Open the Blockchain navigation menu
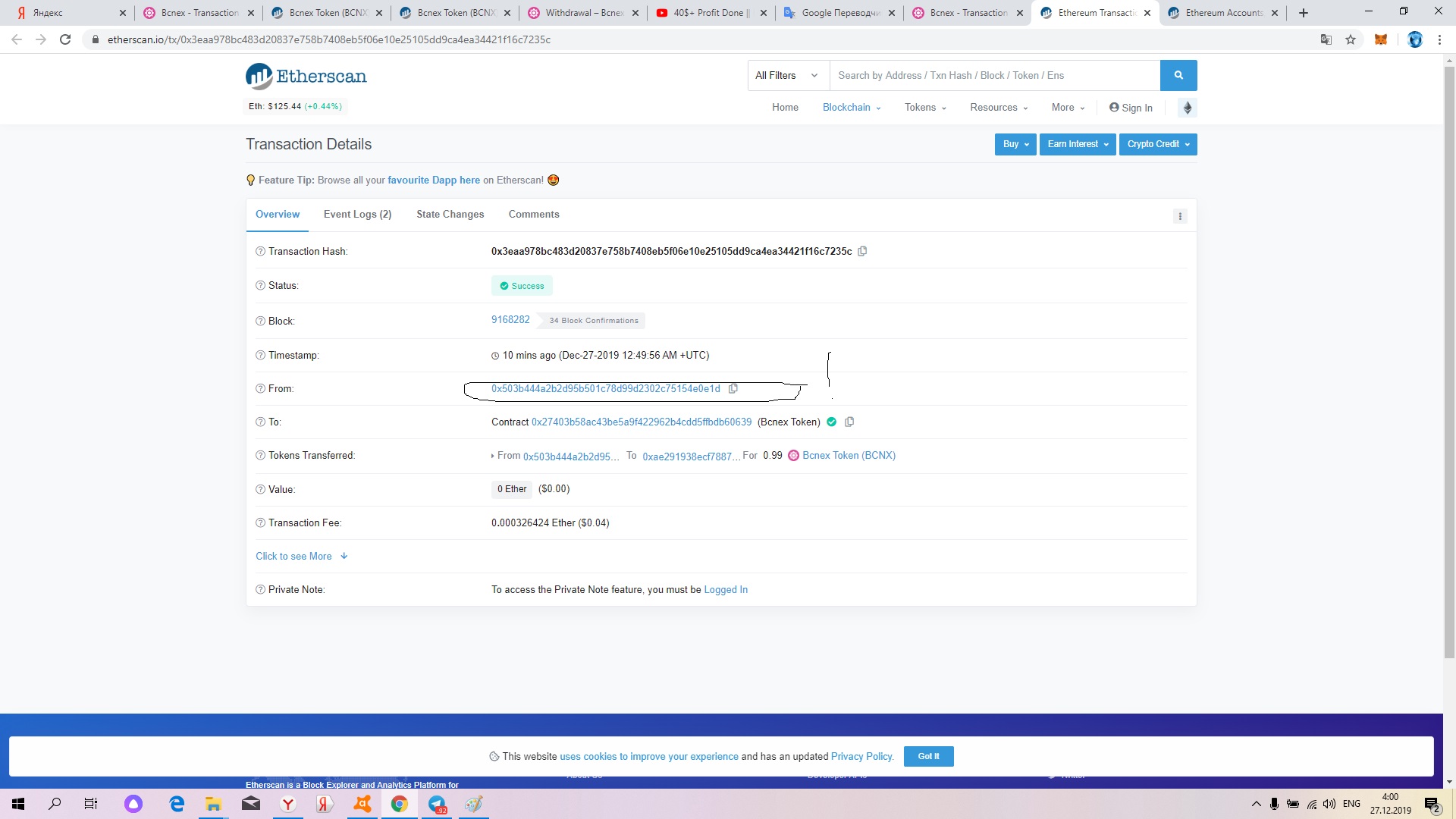This screenshot has height=819, width=1456. tap(852, 108)
